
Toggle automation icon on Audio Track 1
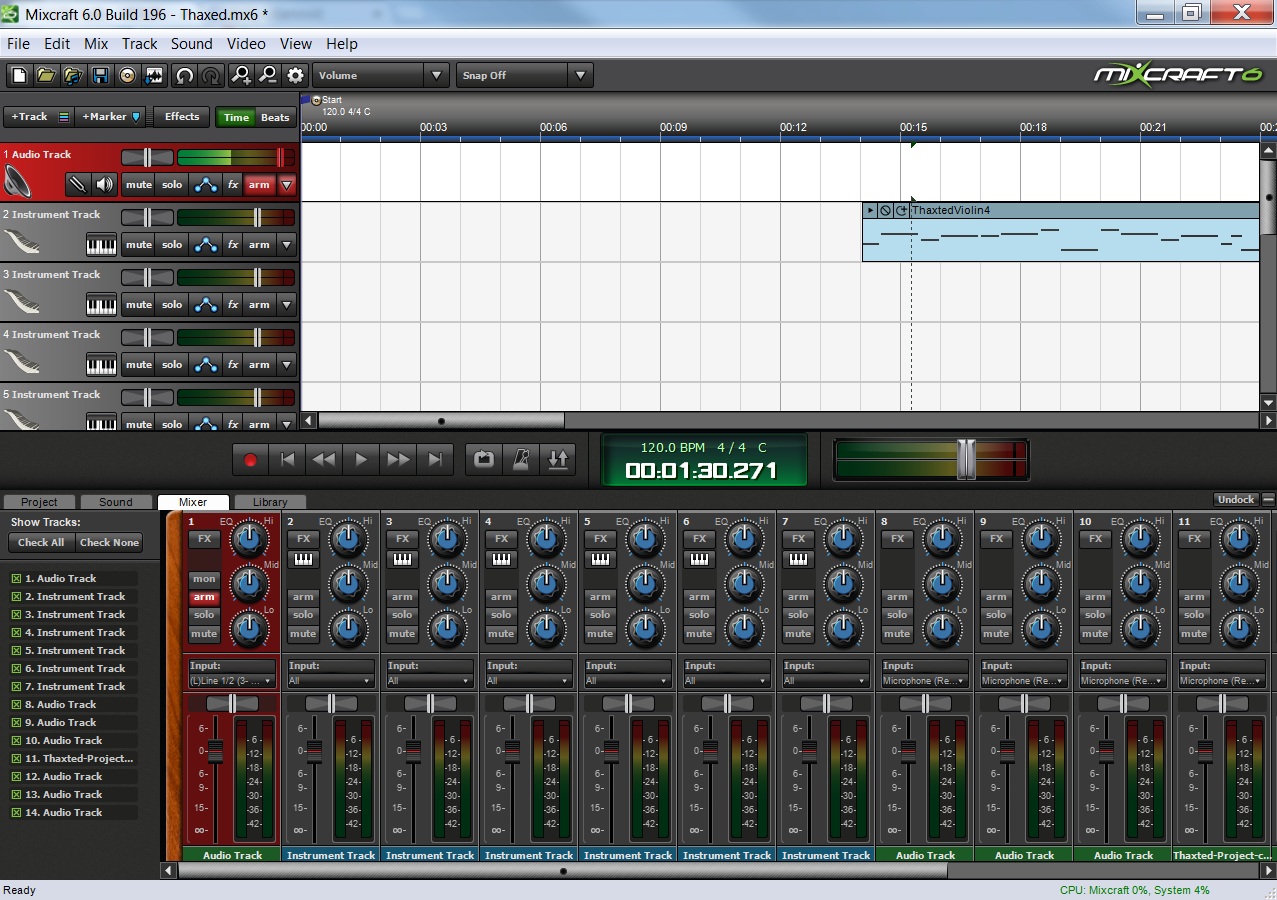click(x=206, y=184)
